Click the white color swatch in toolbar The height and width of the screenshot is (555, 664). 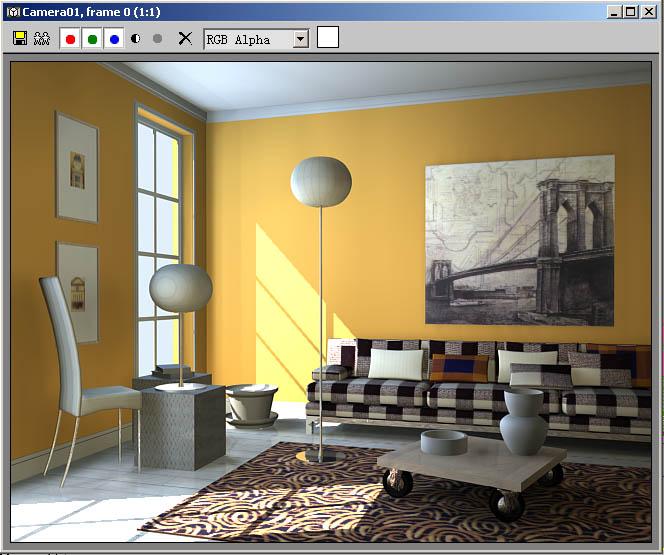click(x=328, y=37)
